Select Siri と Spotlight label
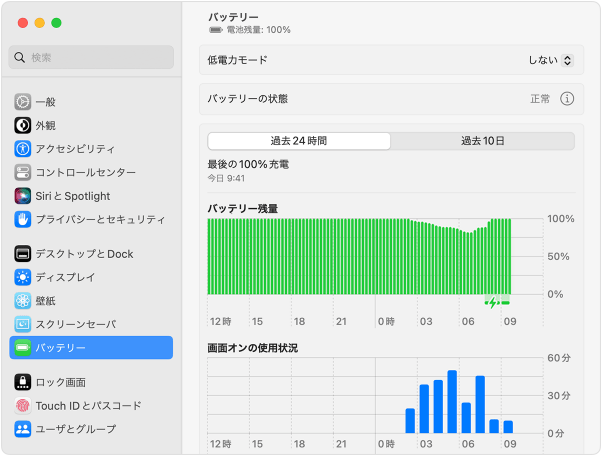 [x=73, y=196]
